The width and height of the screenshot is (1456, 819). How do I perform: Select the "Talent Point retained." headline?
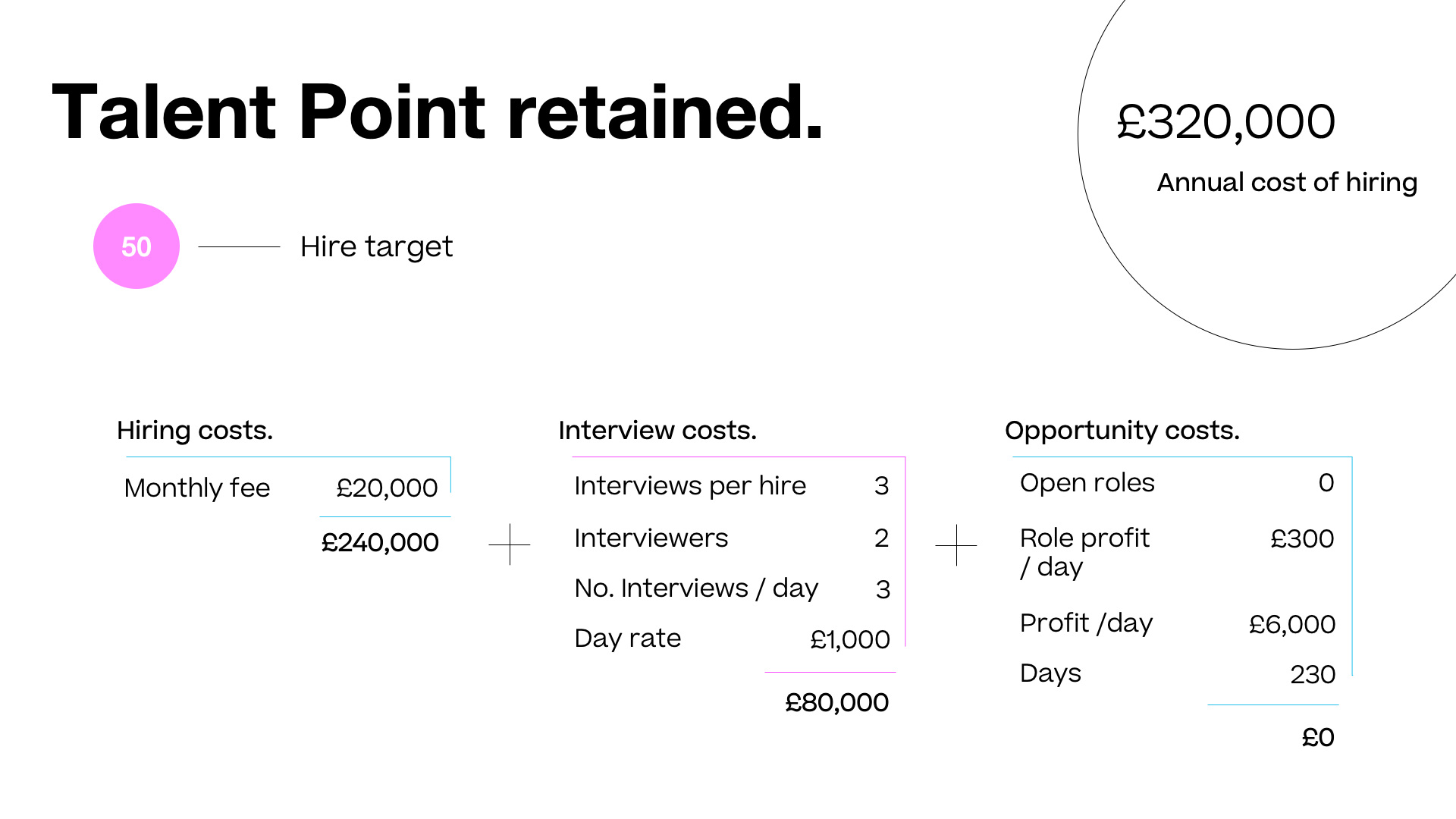[437, 112]
